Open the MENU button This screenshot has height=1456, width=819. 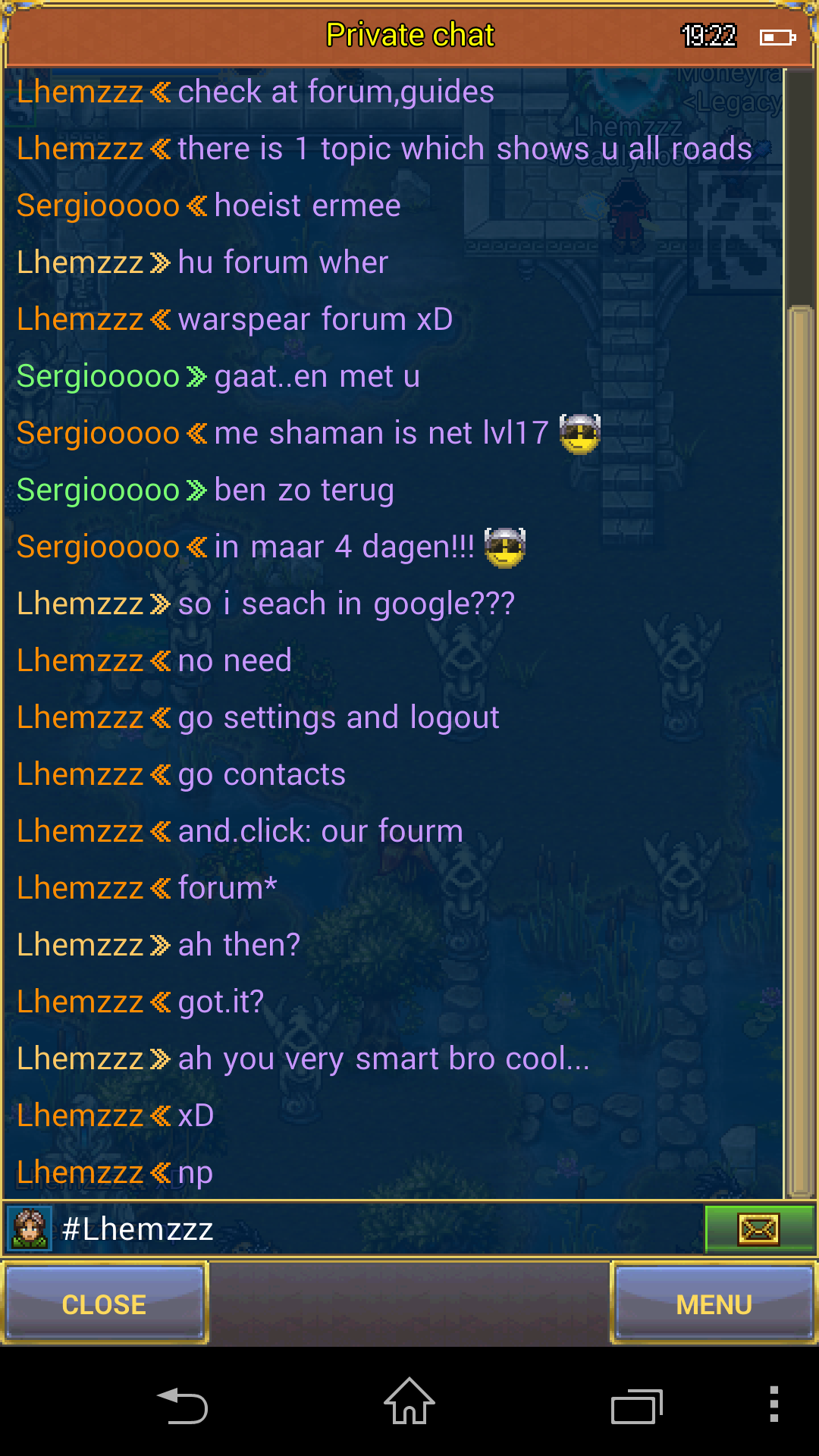click(x=714, y=1304)
